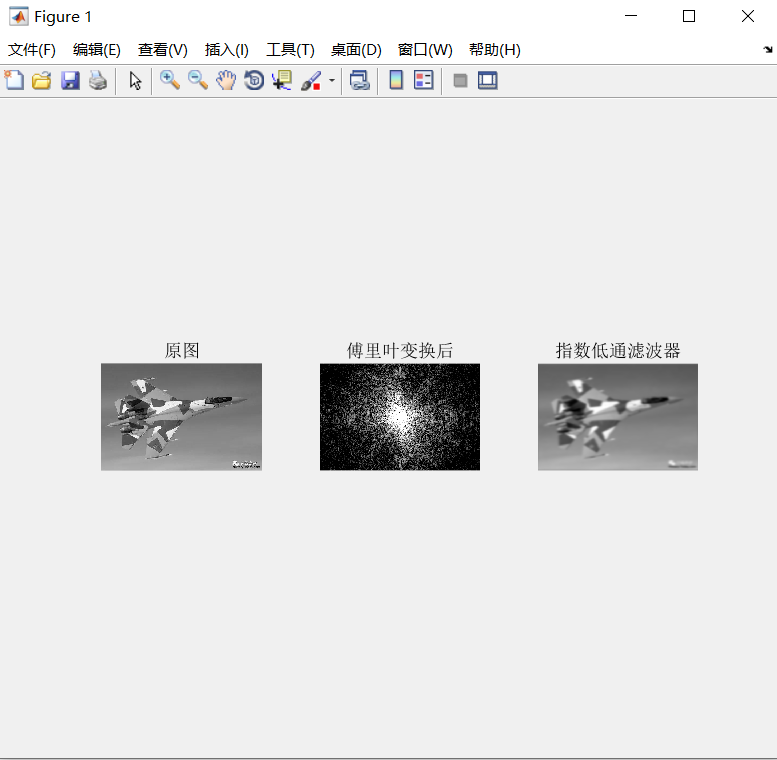Screen dimensions: 777x760
Task: Open the 查看(V) menu
Action: (163, 50)
